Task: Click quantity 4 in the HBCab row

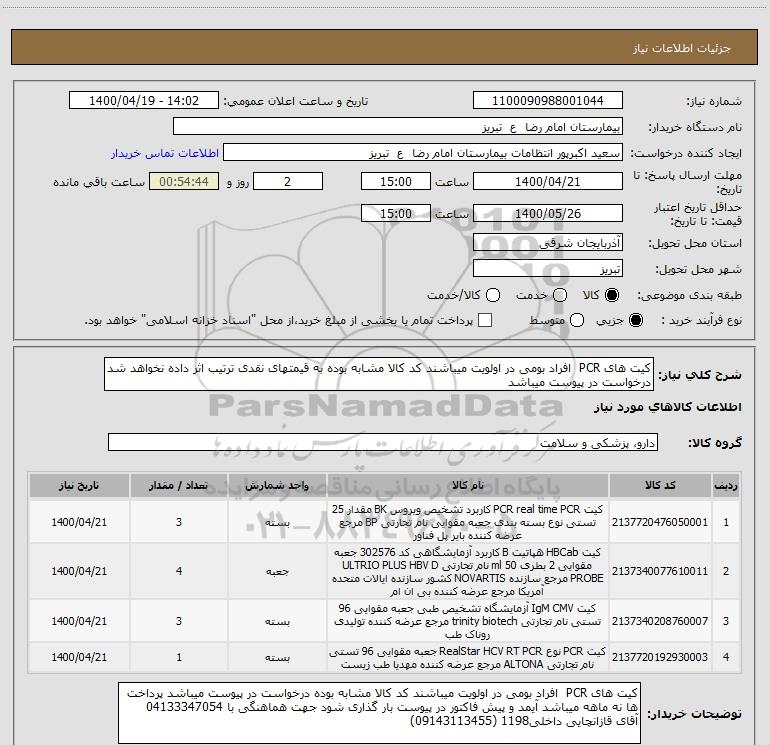Action: tap(179, 571)
